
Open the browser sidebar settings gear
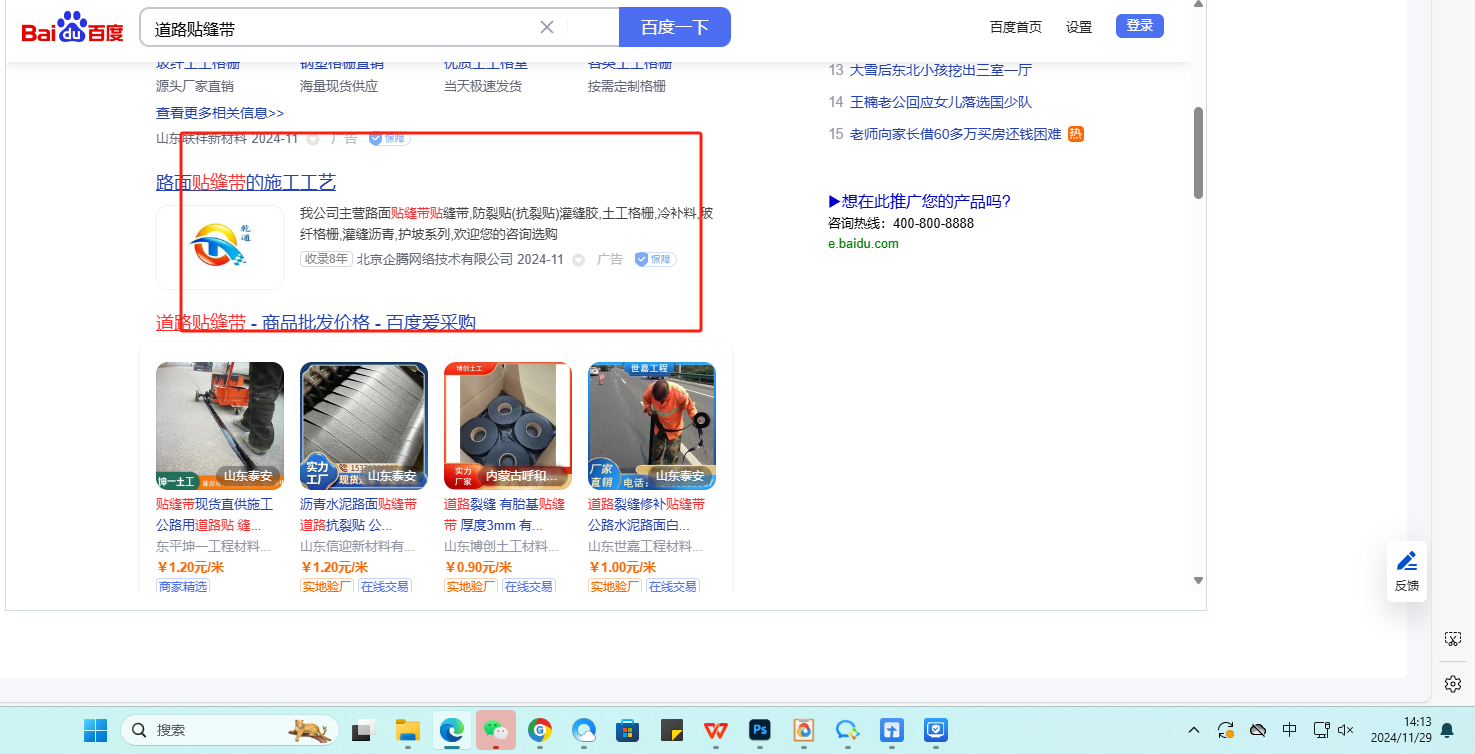(x=1453, y=684)
